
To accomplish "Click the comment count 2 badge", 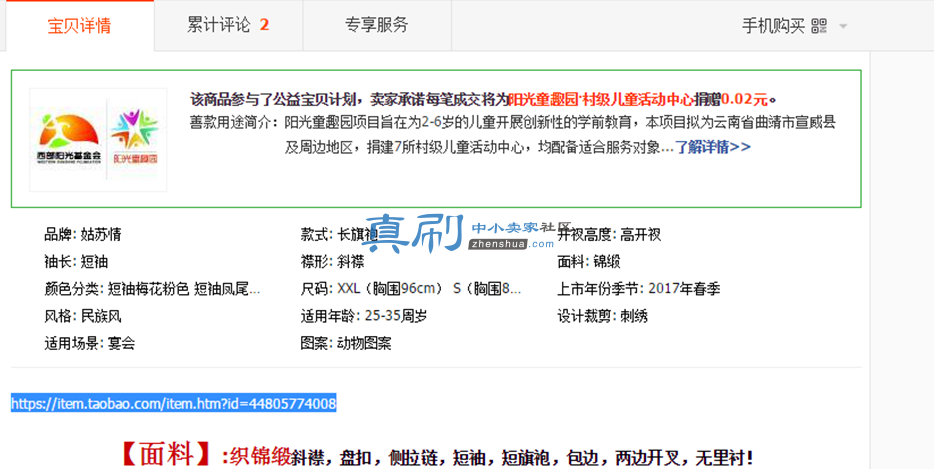I will (264, 25).
